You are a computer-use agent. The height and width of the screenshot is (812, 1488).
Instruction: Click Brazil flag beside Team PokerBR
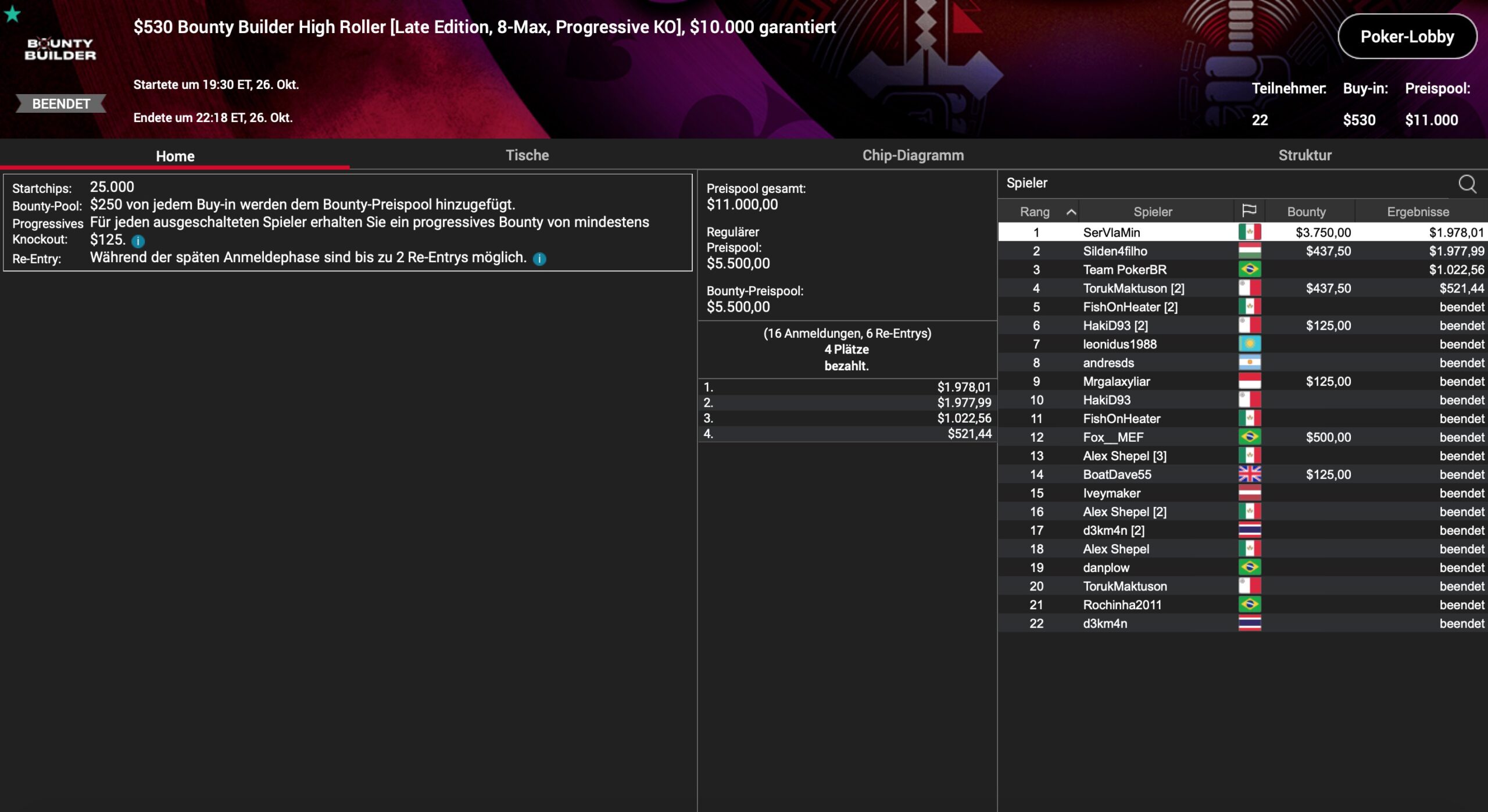pos(1249,270)
